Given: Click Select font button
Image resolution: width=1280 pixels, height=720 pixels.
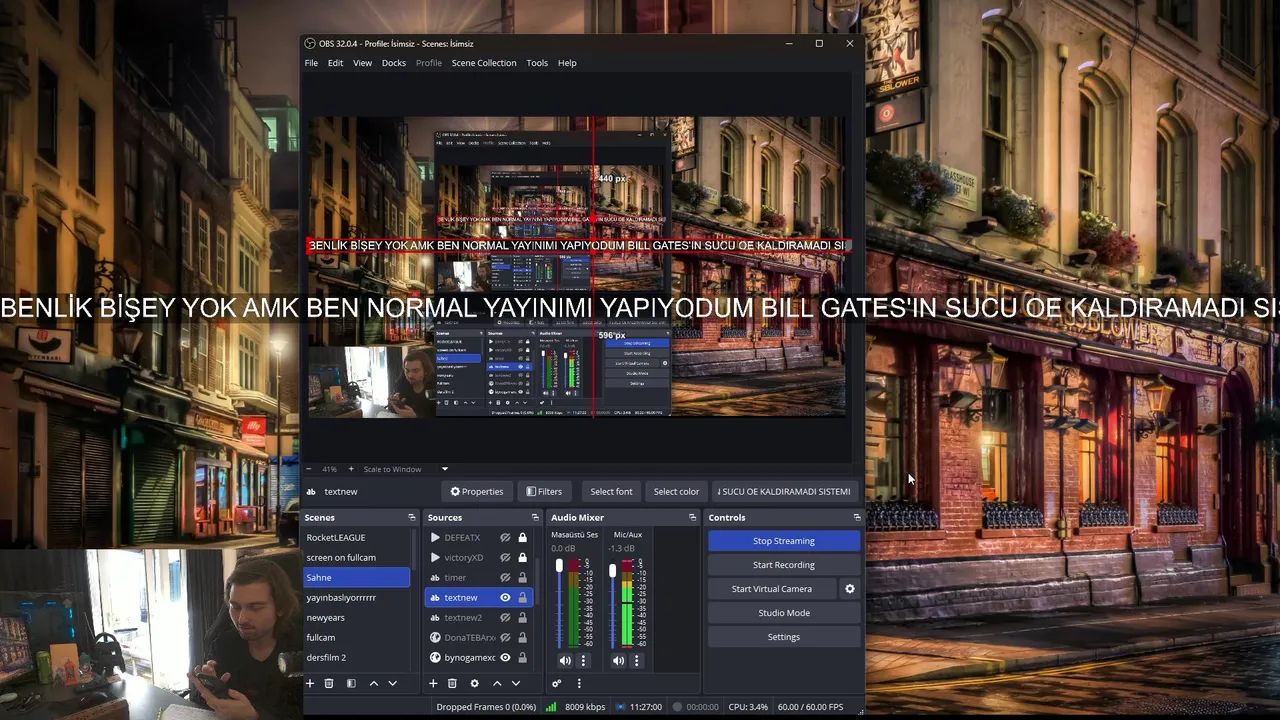Looking at the screenshot, I should coord(611,491).
